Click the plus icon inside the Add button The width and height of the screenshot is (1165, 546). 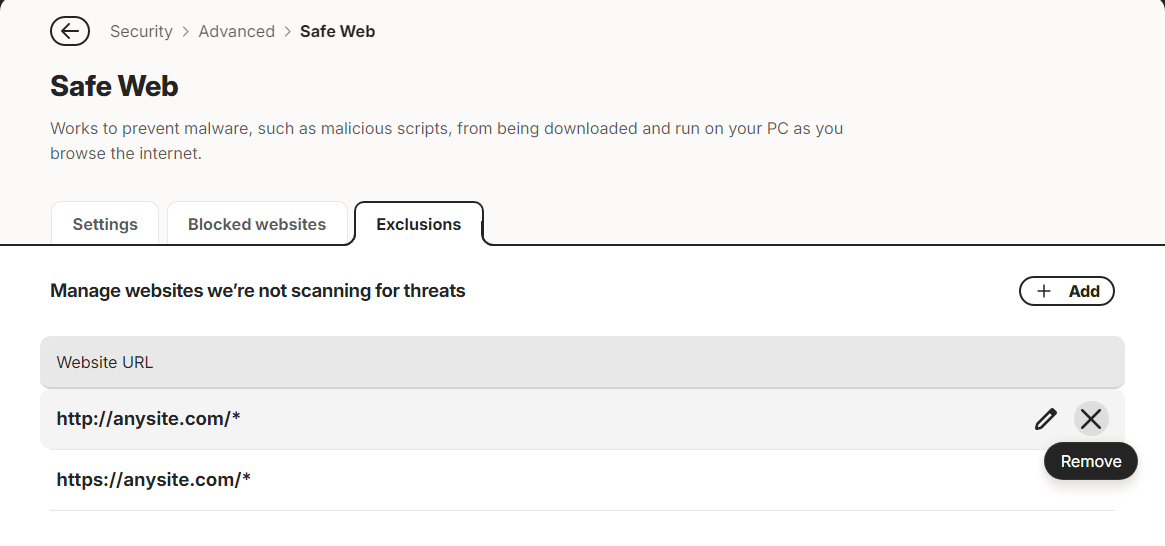(x=1044, y=291)
